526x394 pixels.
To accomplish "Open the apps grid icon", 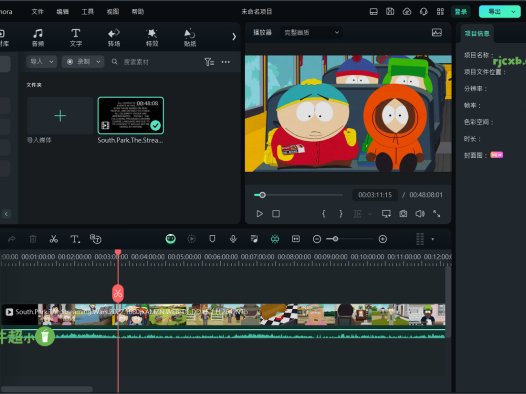I will tap(440, 12).
